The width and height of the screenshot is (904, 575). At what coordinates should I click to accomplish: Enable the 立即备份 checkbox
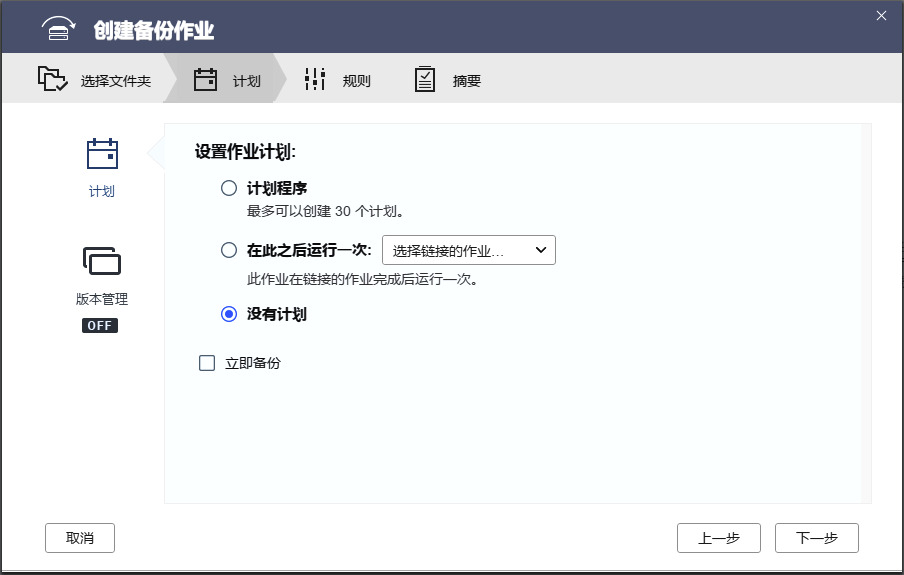pyautogui.click(x=207, y=363)
